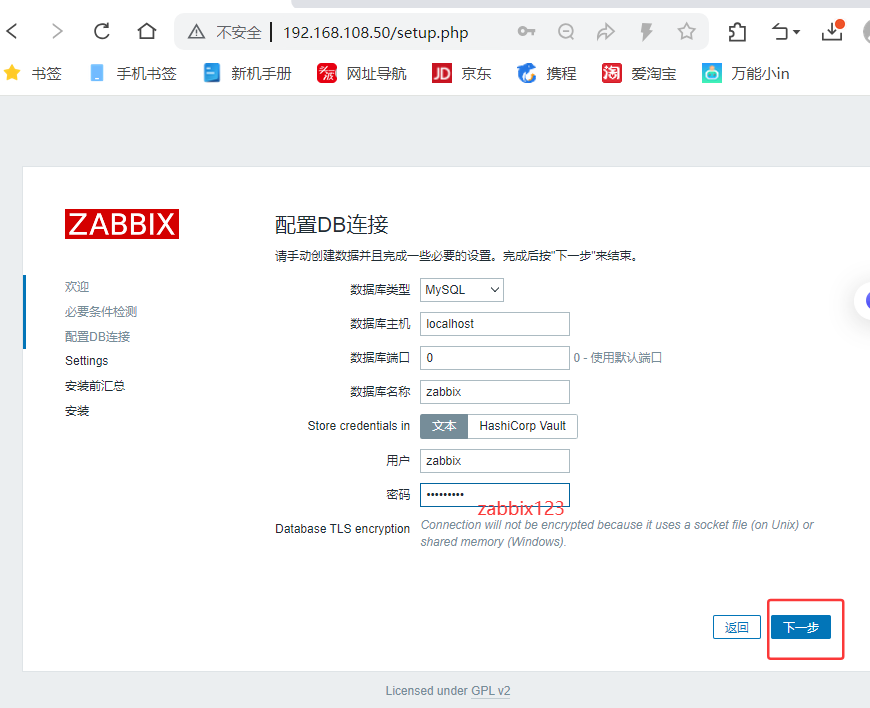Click the insecure site warning triangle
The height and width of the screenshot is (708, 870).
point(196,32)
